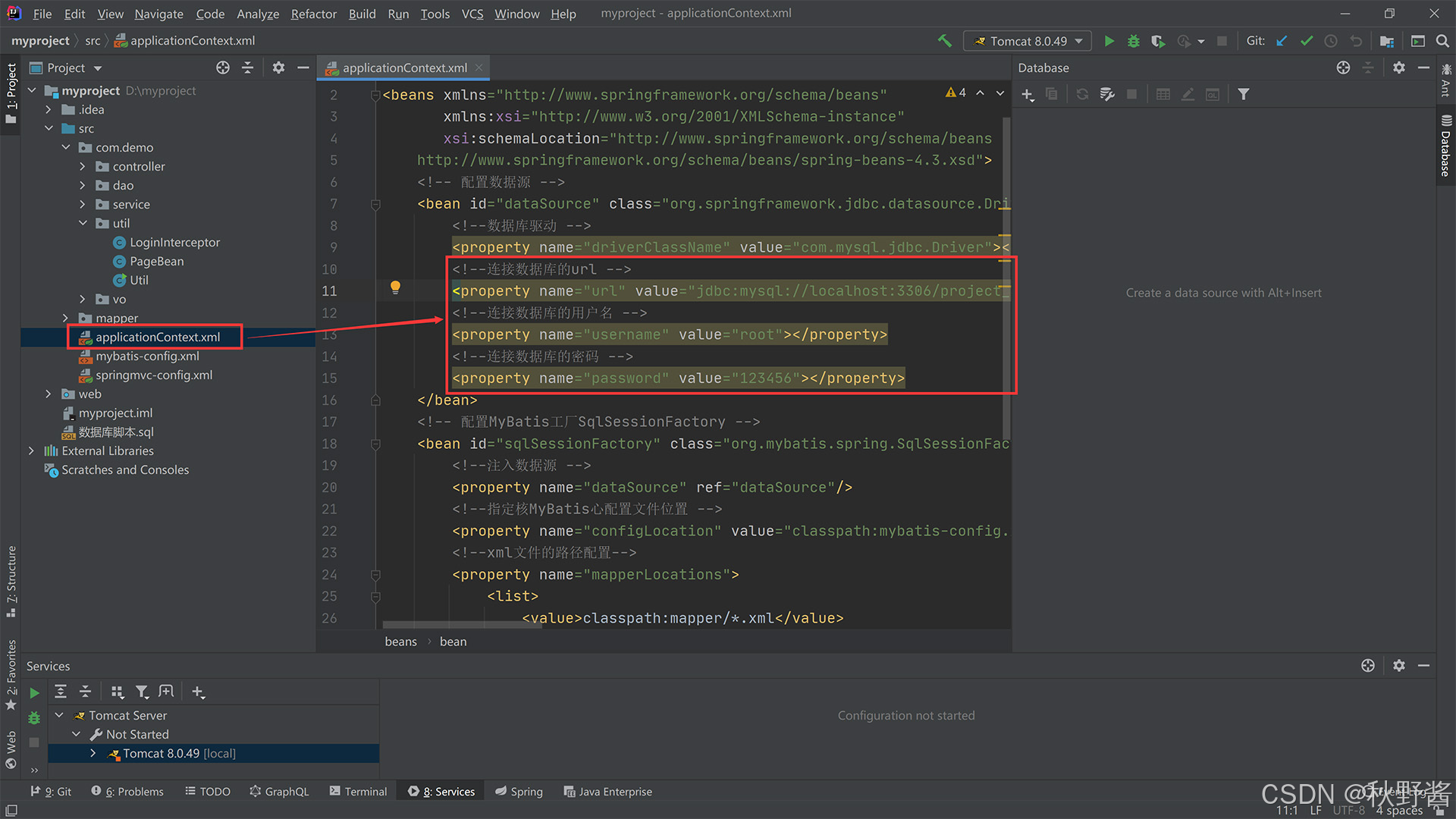The height and width of the screenshot is (819, 1456).
Task: Expand the controller package
Action: pyautogui.click(x=83, y=166)
